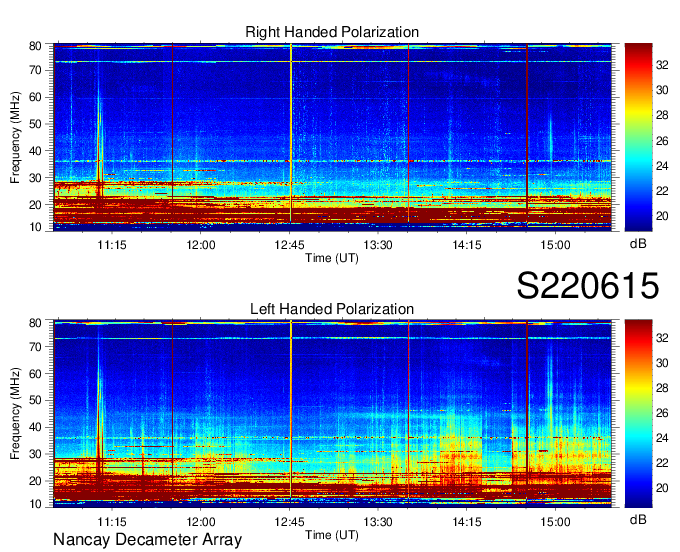Click 70 MHz tick label on Left Handed plot
This screenshot has height=552, width=680.
pyautogui.click(x=35, y=347)
